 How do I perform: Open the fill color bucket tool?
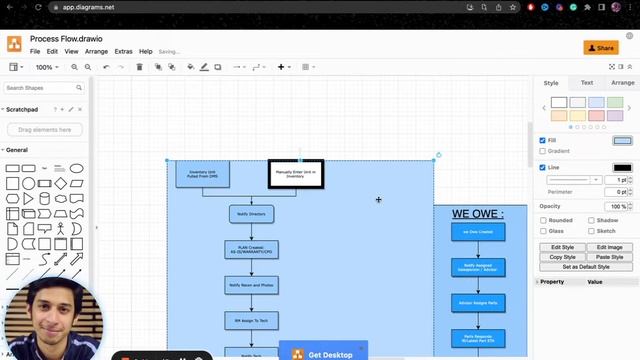[x=190, y=67]
